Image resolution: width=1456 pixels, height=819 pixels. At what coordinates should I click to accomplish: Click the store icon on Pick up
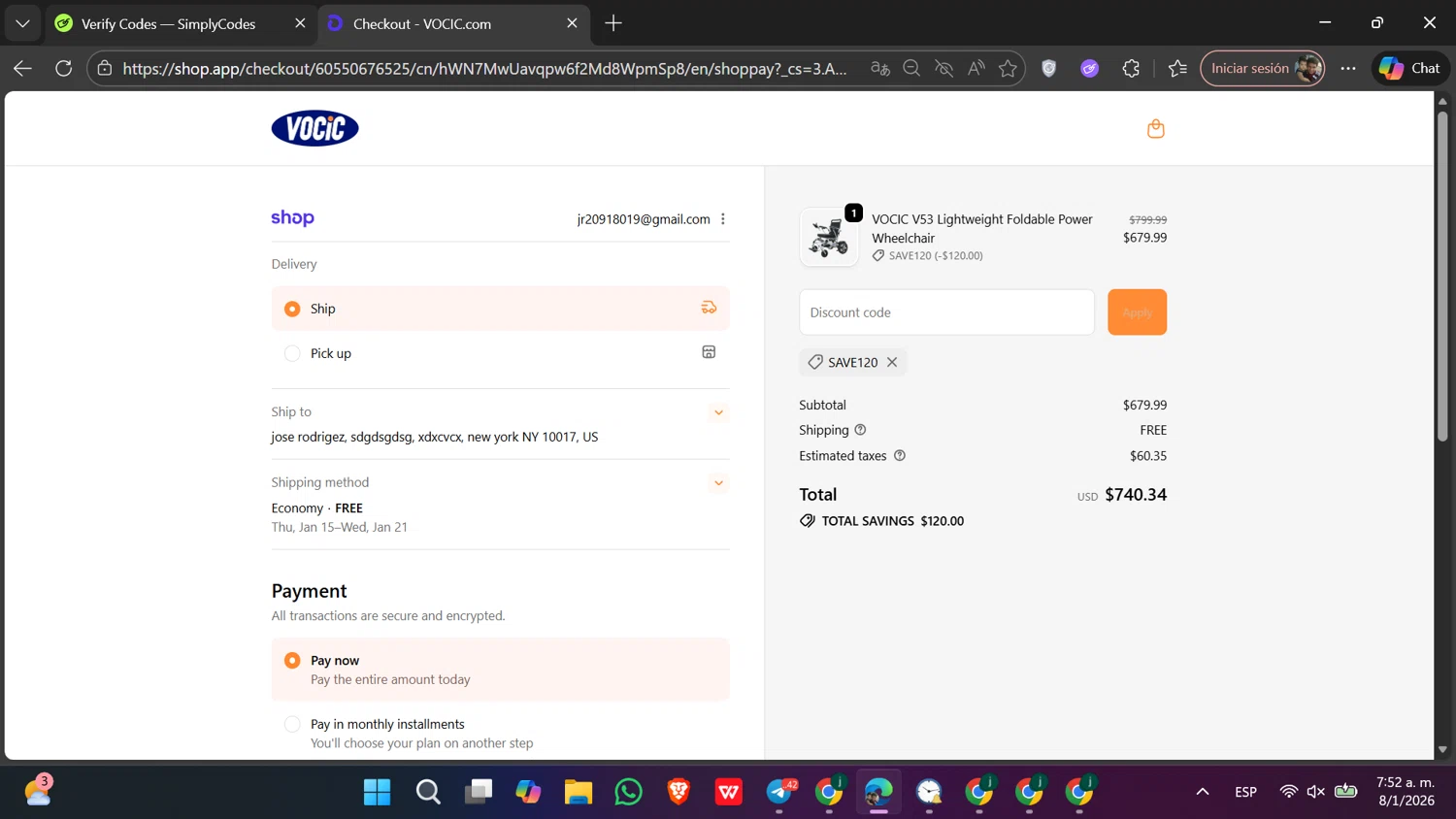[x=709, y=352]
